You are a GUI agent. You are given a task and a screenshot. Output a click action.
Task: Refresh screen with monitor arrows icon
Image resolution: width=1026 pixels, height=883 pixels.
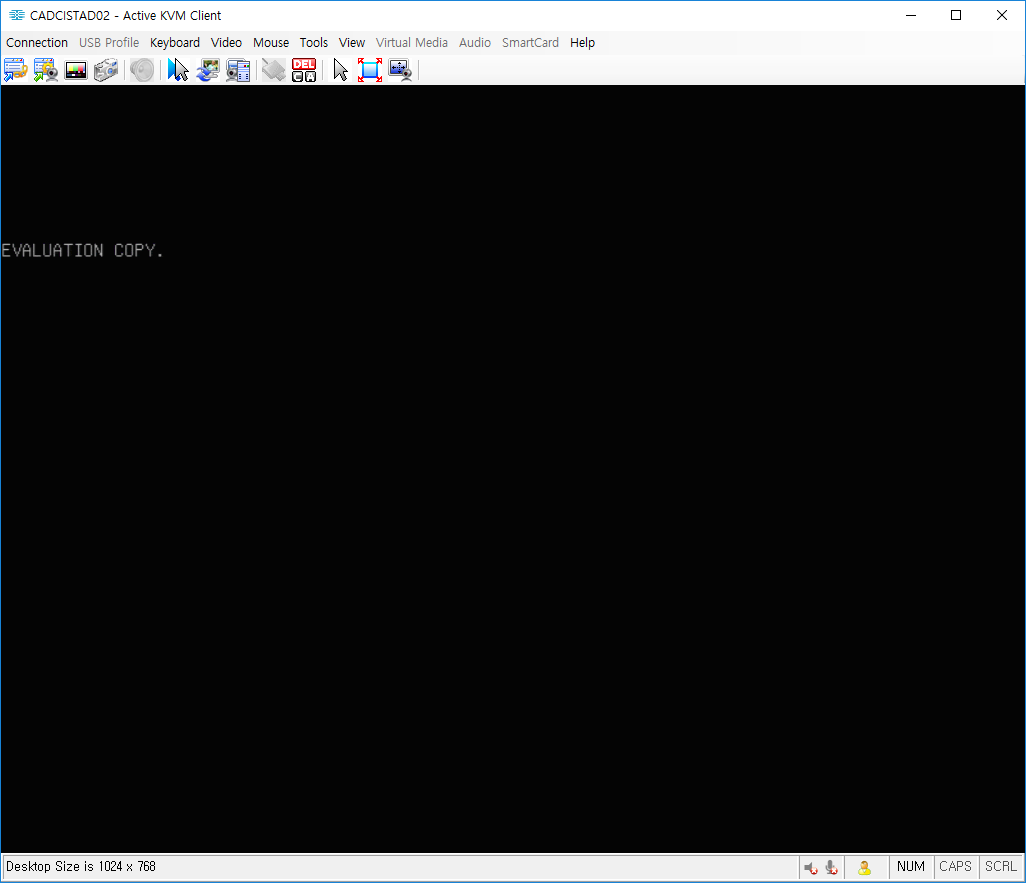tap(208, 69)
